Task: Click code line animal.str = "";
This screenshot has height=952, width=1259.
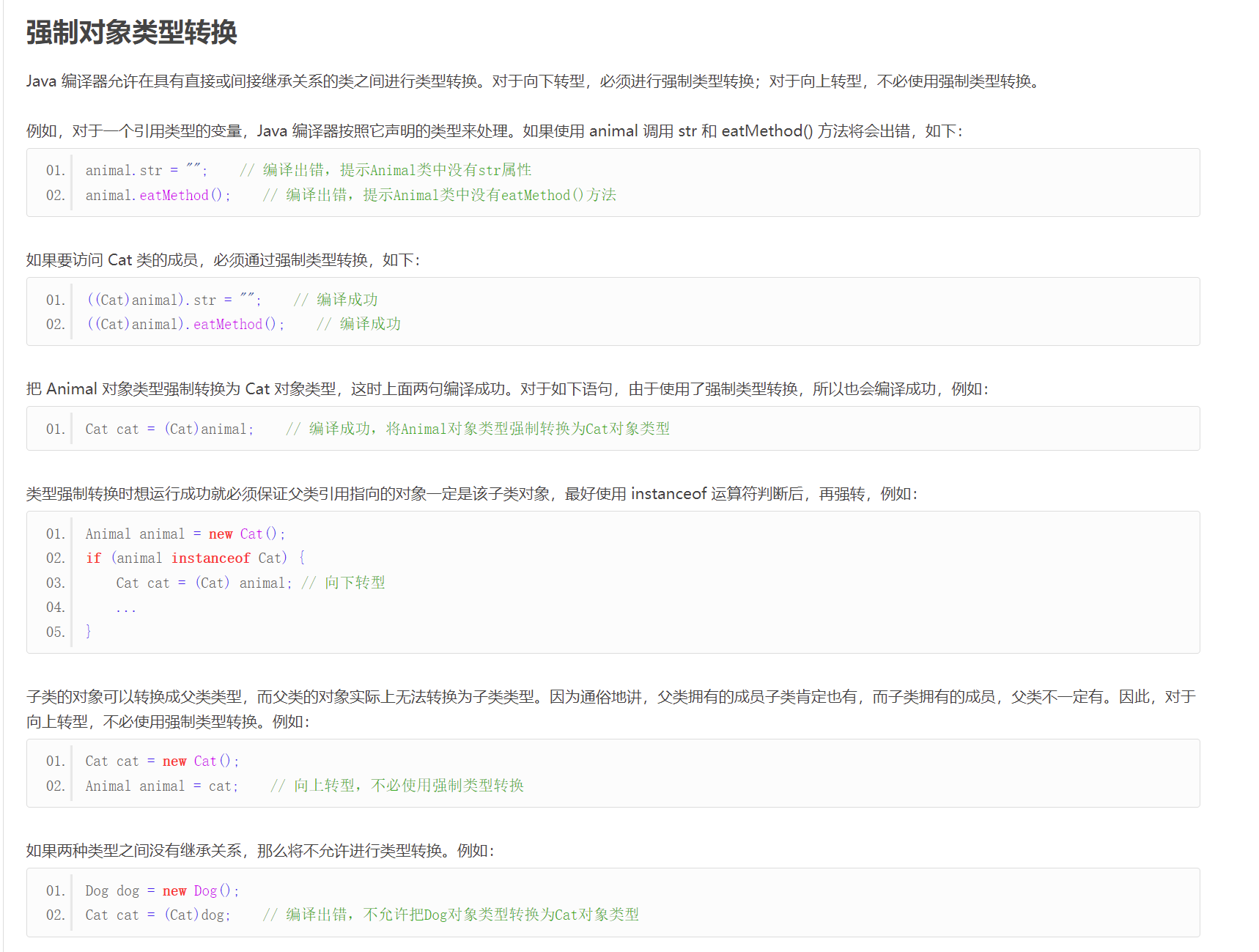Action: (147, 170)
